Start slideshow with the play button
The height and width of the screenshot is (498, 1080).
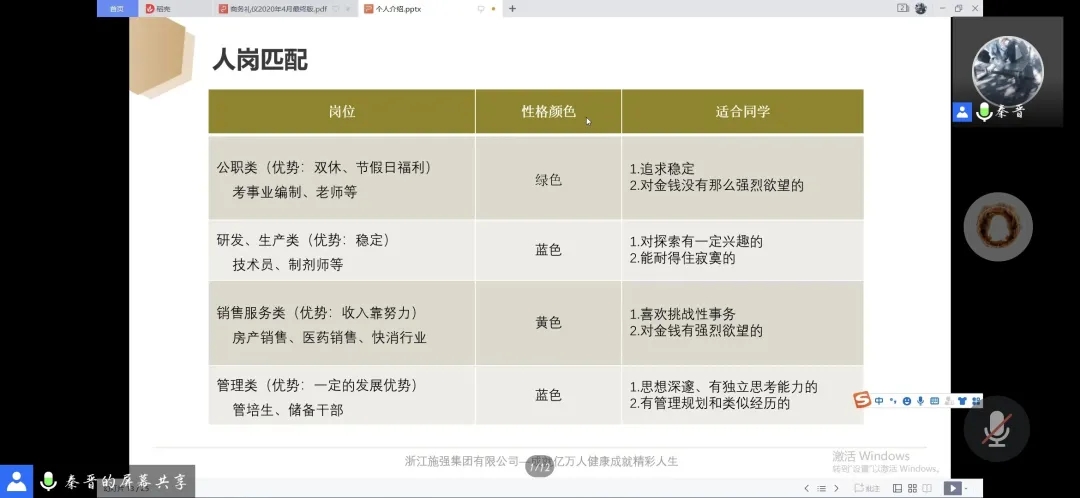point(953,488)
